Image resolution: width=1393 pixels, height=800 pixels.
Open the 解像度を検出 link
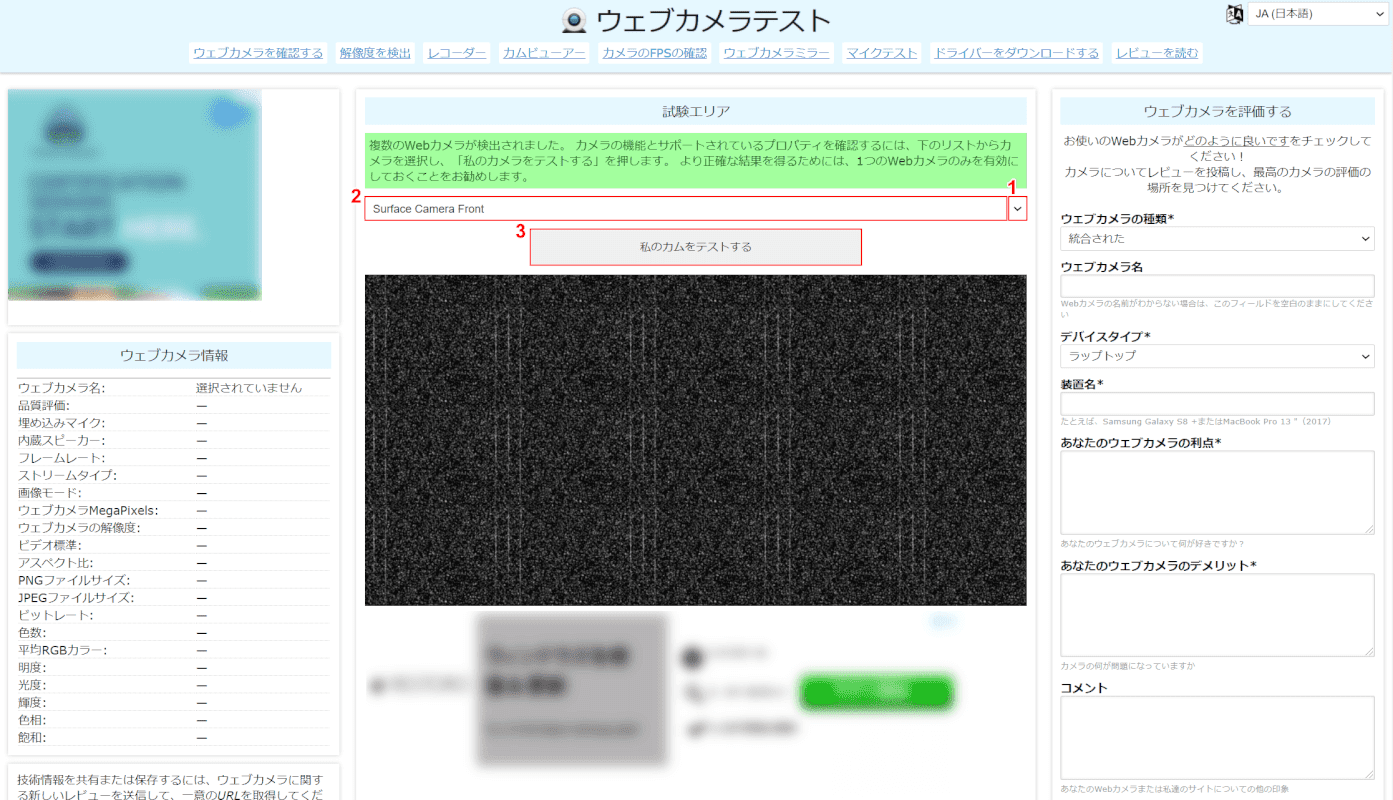click(x=375, y=53)
